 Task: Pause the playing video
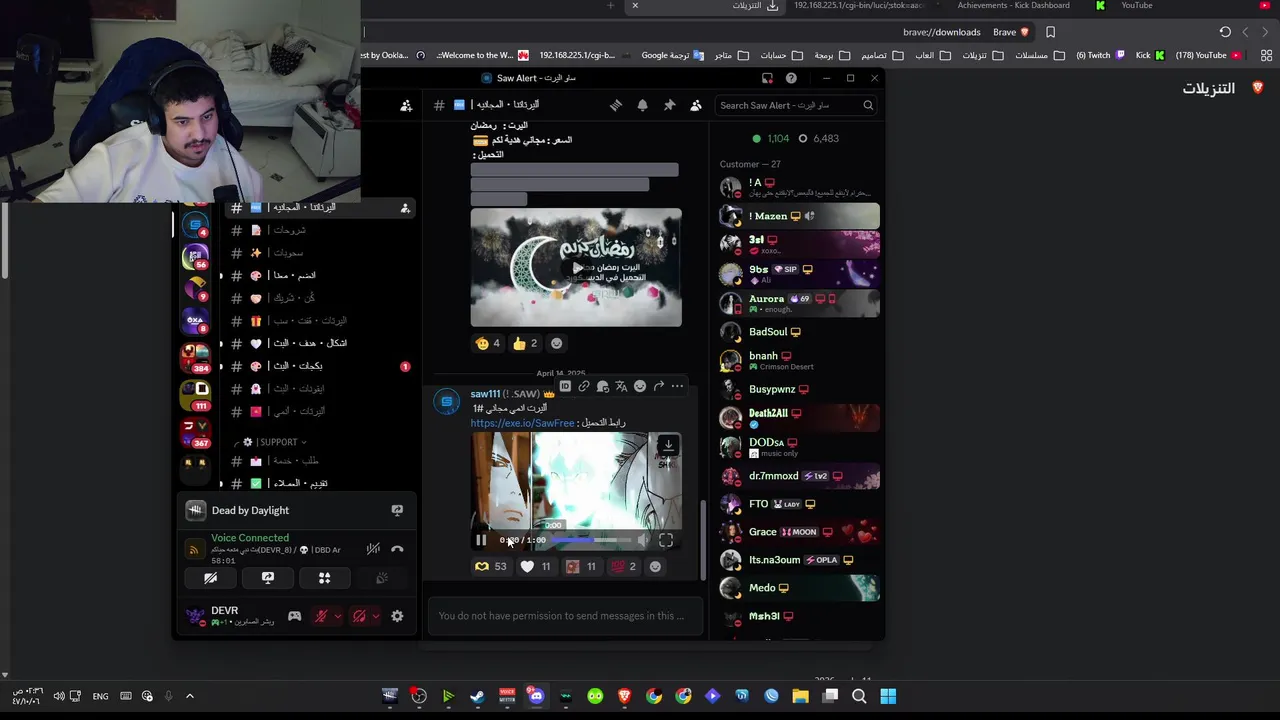[481, 540]
